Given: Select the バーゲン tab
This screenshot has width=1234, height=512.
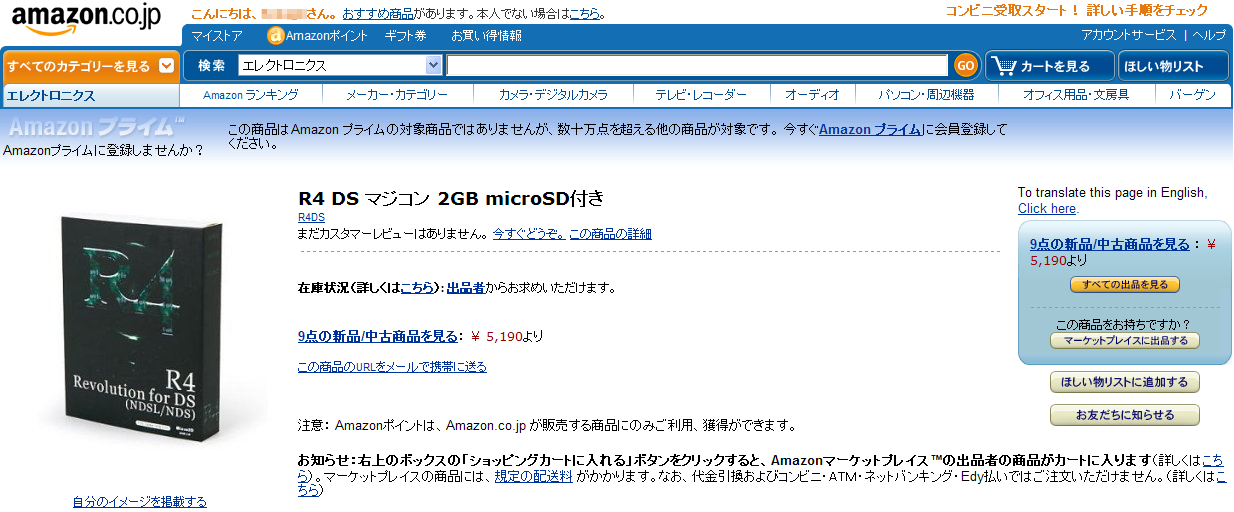Looking at the screenshot, I should click(x=1191, y=95).
